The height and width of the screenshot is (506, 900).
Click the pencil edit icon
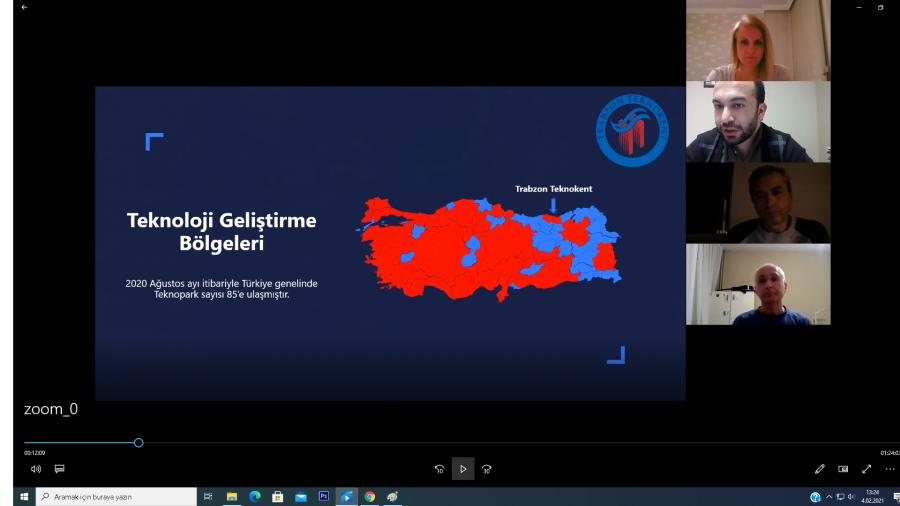click(820, 468)
